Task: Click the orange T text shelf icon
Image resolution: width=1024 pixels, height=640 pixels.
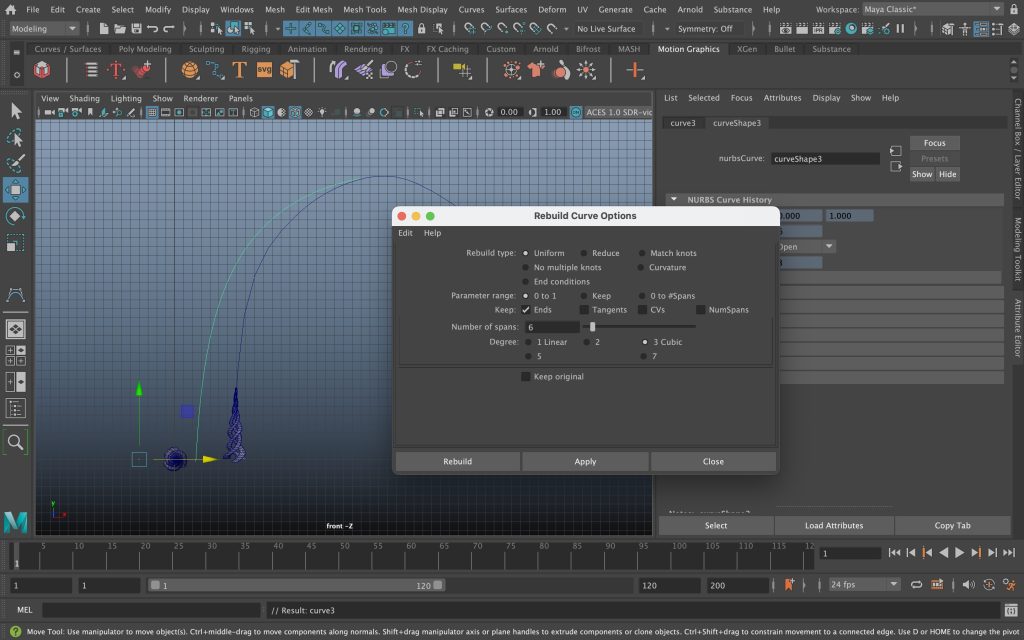Action: [x=239, y=70]
